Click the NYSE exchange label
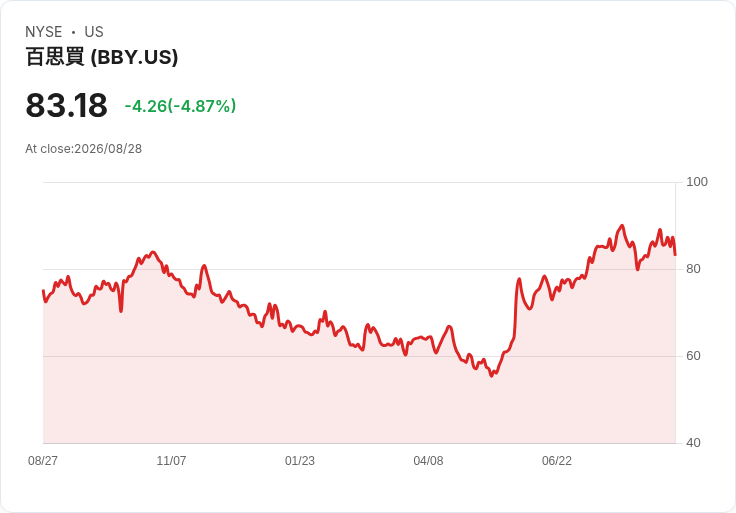The image size is (736, 513). click(44, 32)
